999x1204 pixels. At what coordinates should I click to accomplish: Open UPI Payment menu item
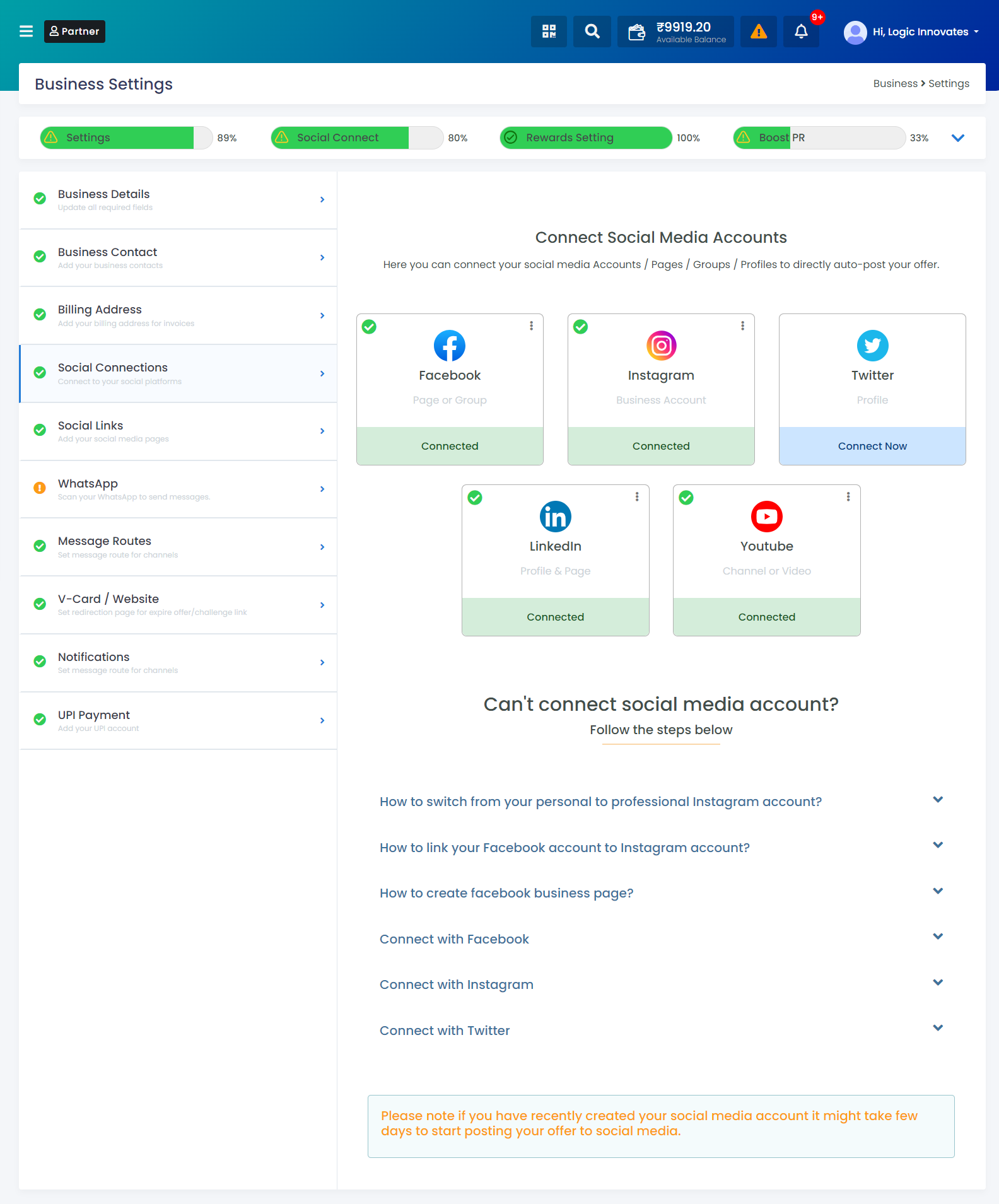(178, 721)
